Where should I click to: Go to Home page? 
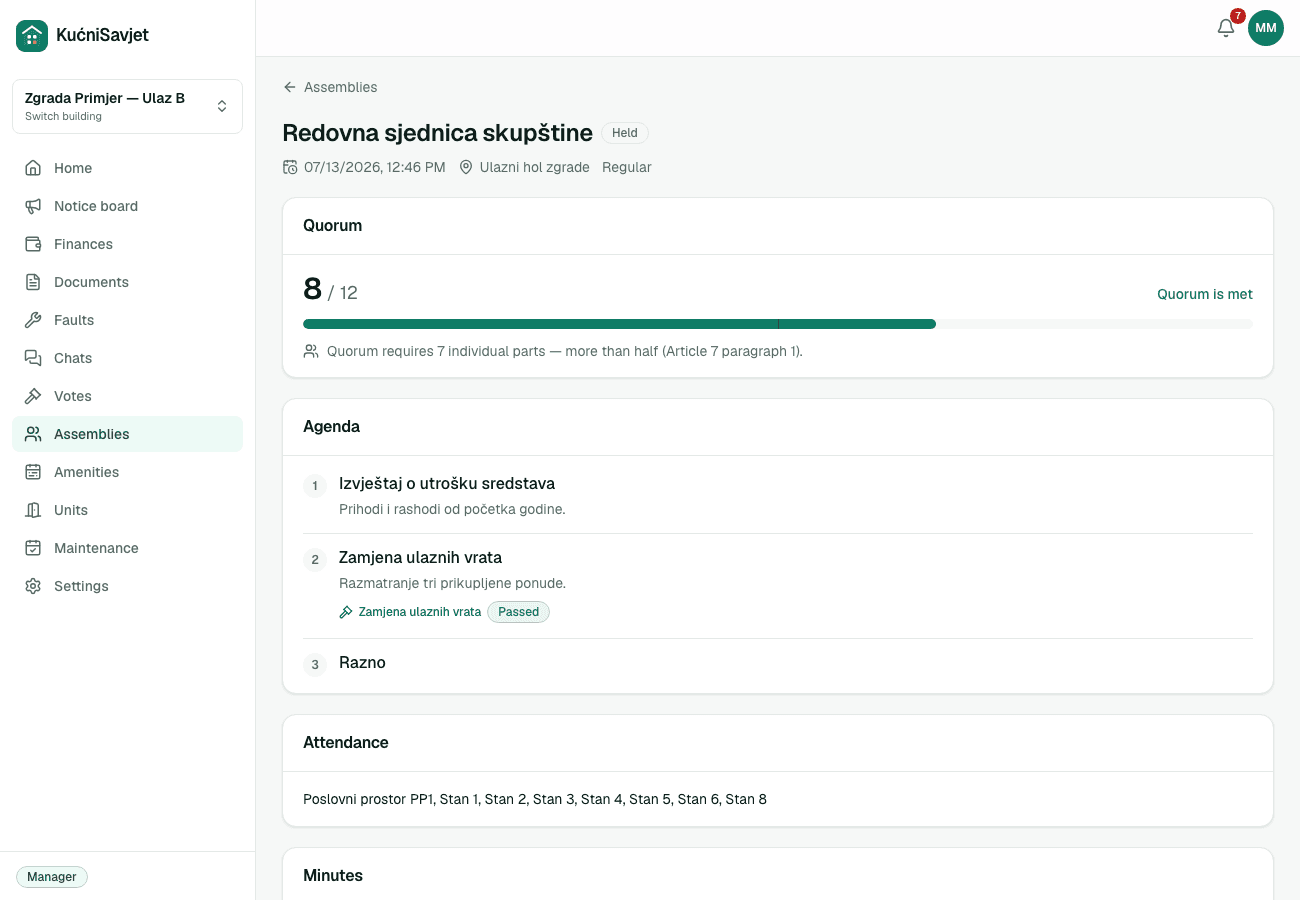(127, 168)
